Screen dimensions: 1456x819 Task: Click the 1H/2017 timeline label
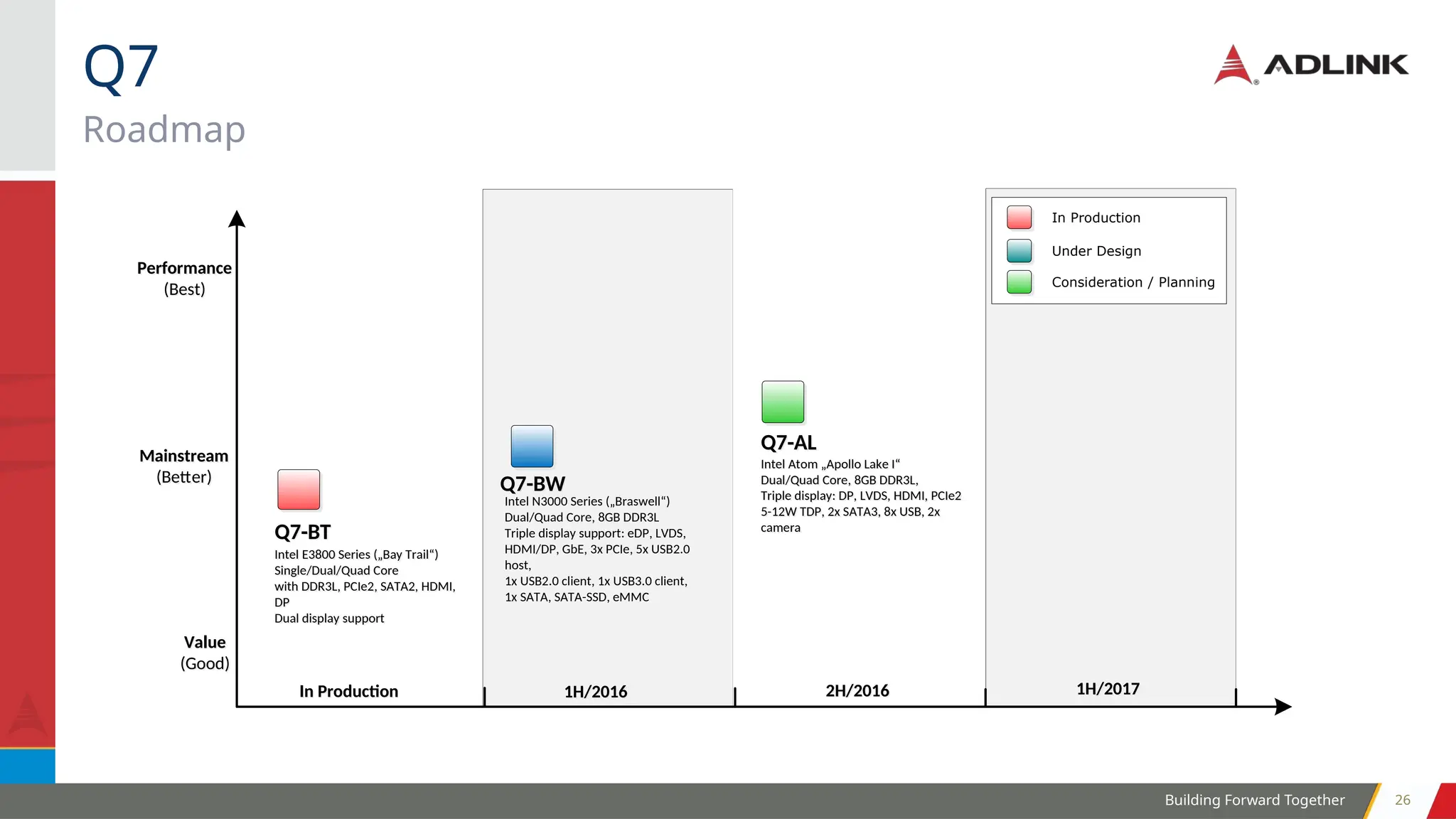(x=1108, y=689)
